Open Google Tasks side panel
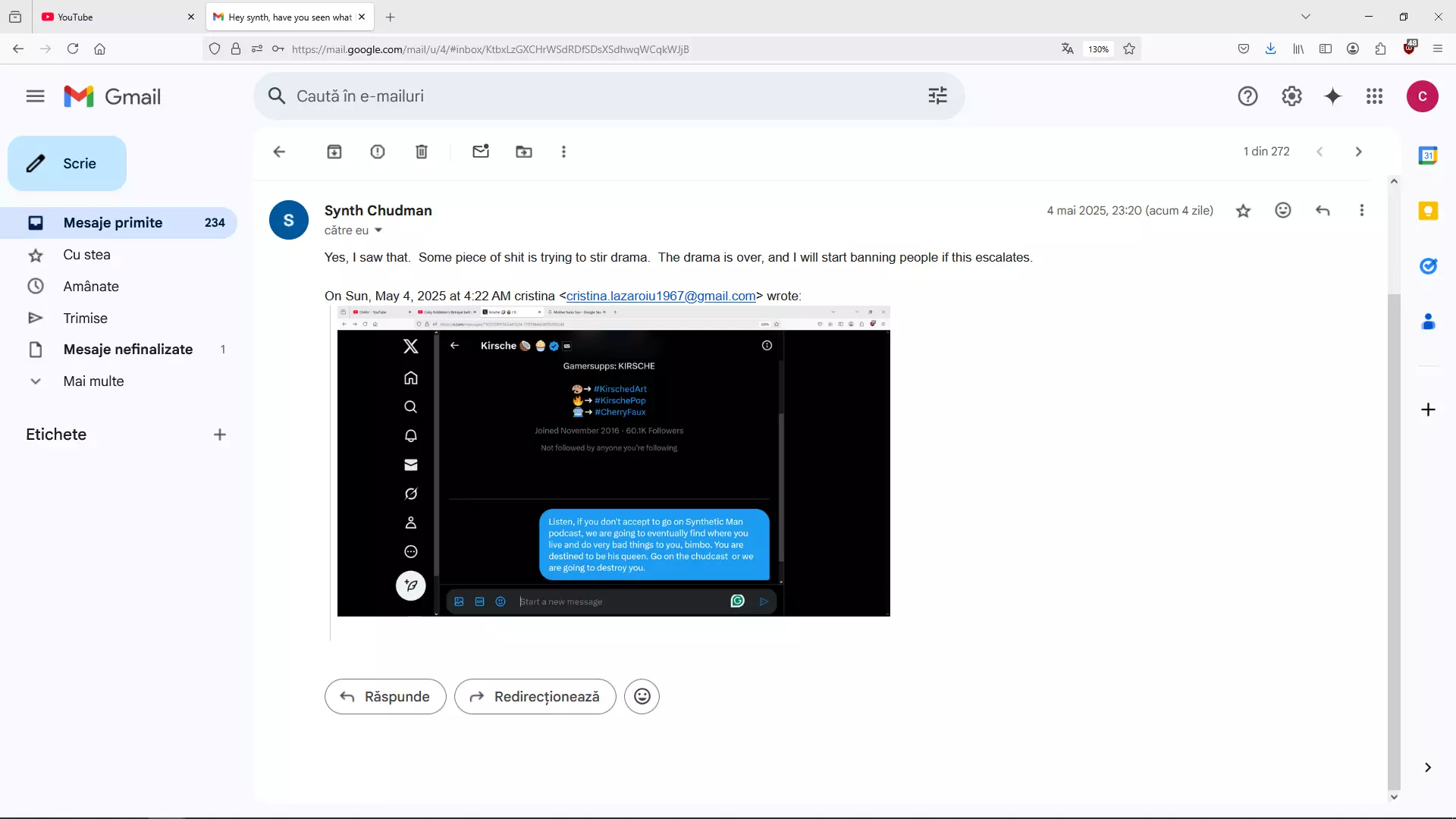Screen dimensions: 1456x819 (x=1428, y=266)
